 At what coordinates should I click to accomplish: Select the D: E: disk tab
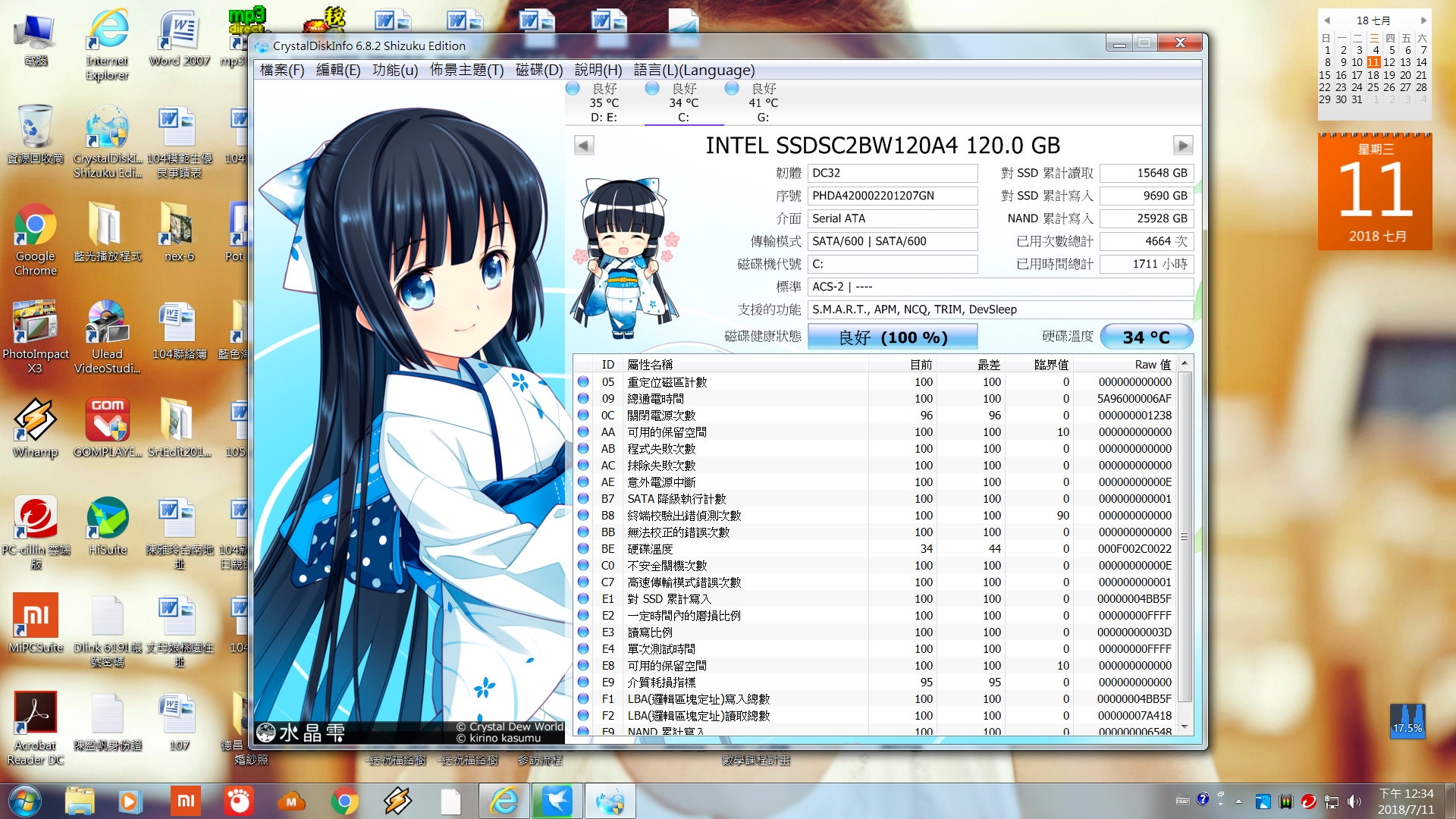pyautogui.click(x=604, y=102)
